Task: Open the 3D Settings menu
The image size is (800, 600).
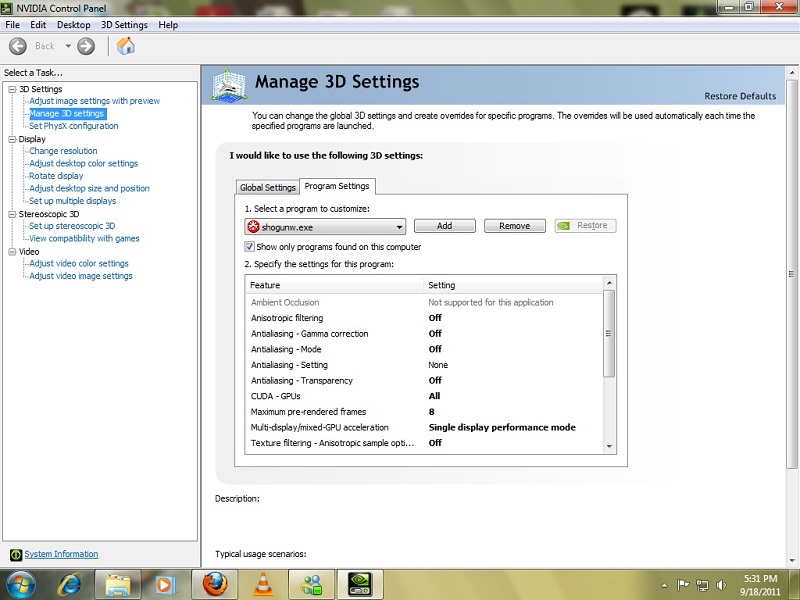Action: 124,25
